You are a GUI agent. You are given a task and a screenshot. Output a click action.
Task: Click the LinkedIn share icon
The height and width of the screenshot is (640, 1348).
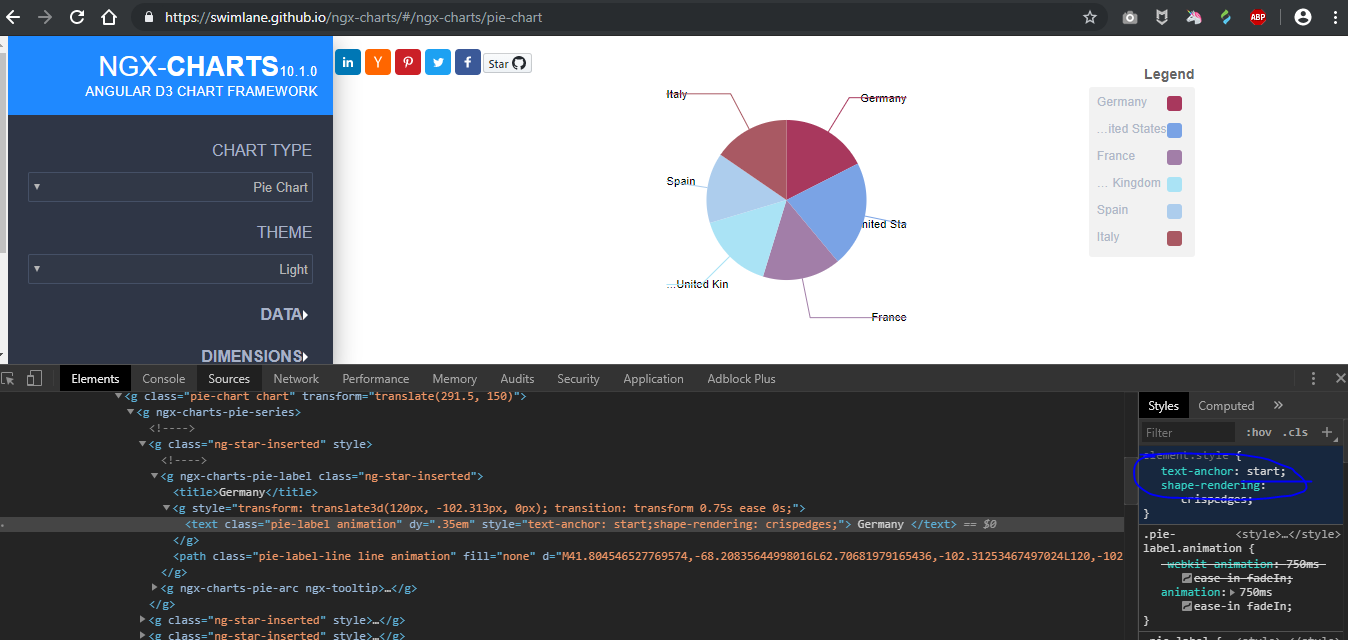(x=347, y=62)
